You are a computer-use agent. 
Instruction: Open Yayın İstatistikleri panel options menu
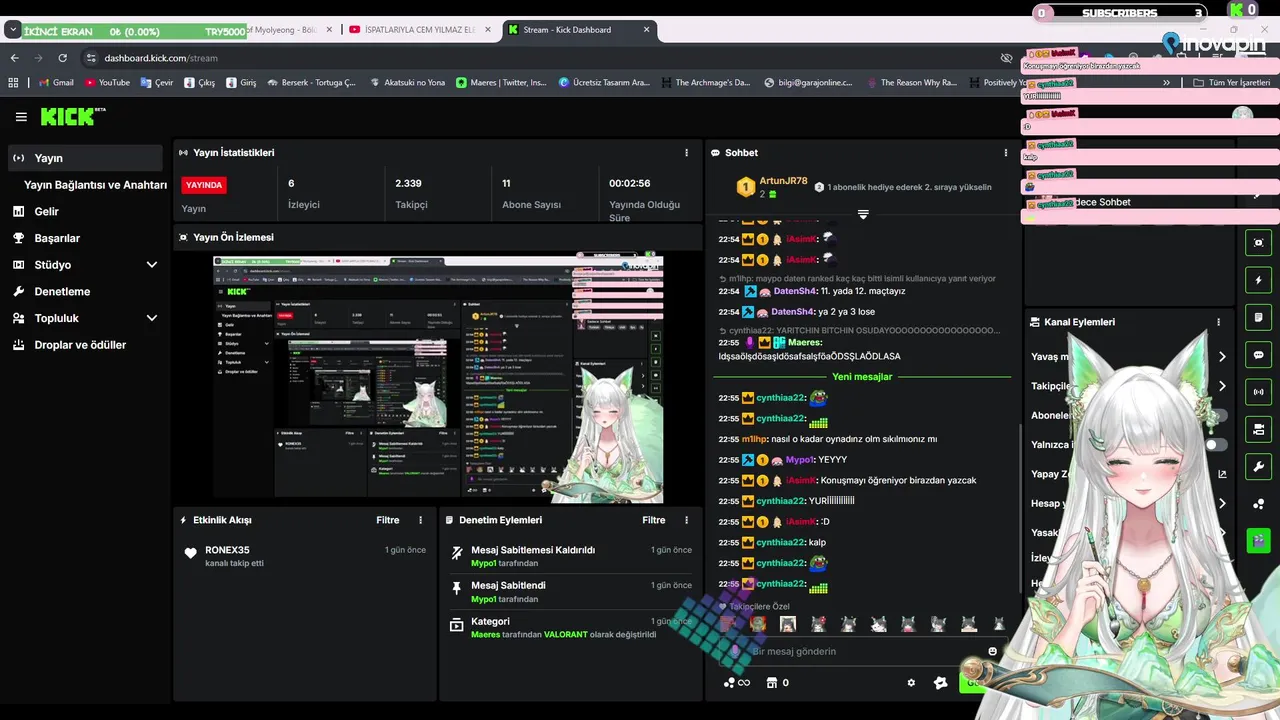point(686,153)
